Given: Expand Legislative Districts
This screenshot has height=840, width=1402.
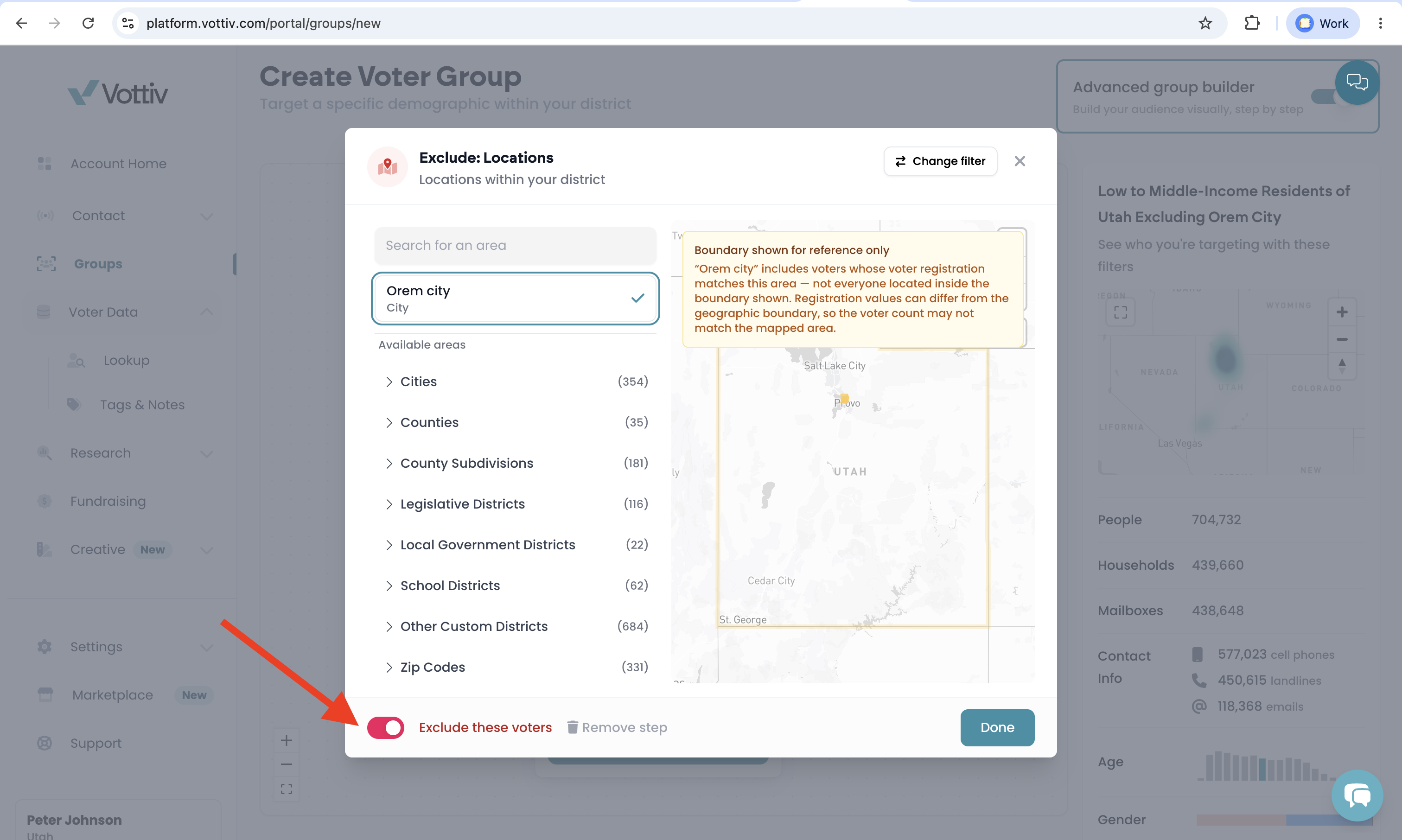Looking at the screenshot, I should point(515,504).
